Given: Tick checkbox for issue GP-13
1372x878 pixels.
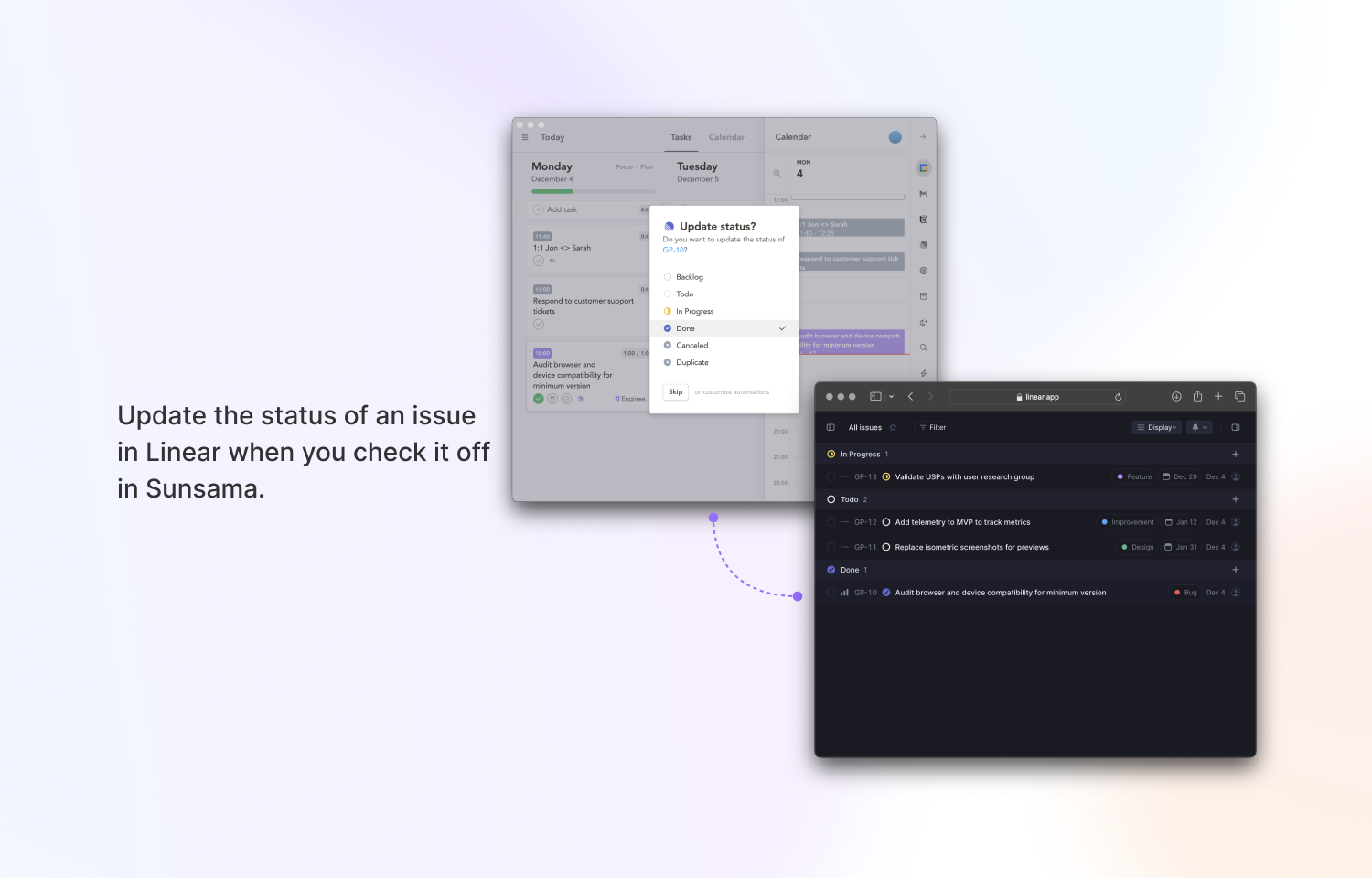Looking at the screenshot, I should [831, 476].
